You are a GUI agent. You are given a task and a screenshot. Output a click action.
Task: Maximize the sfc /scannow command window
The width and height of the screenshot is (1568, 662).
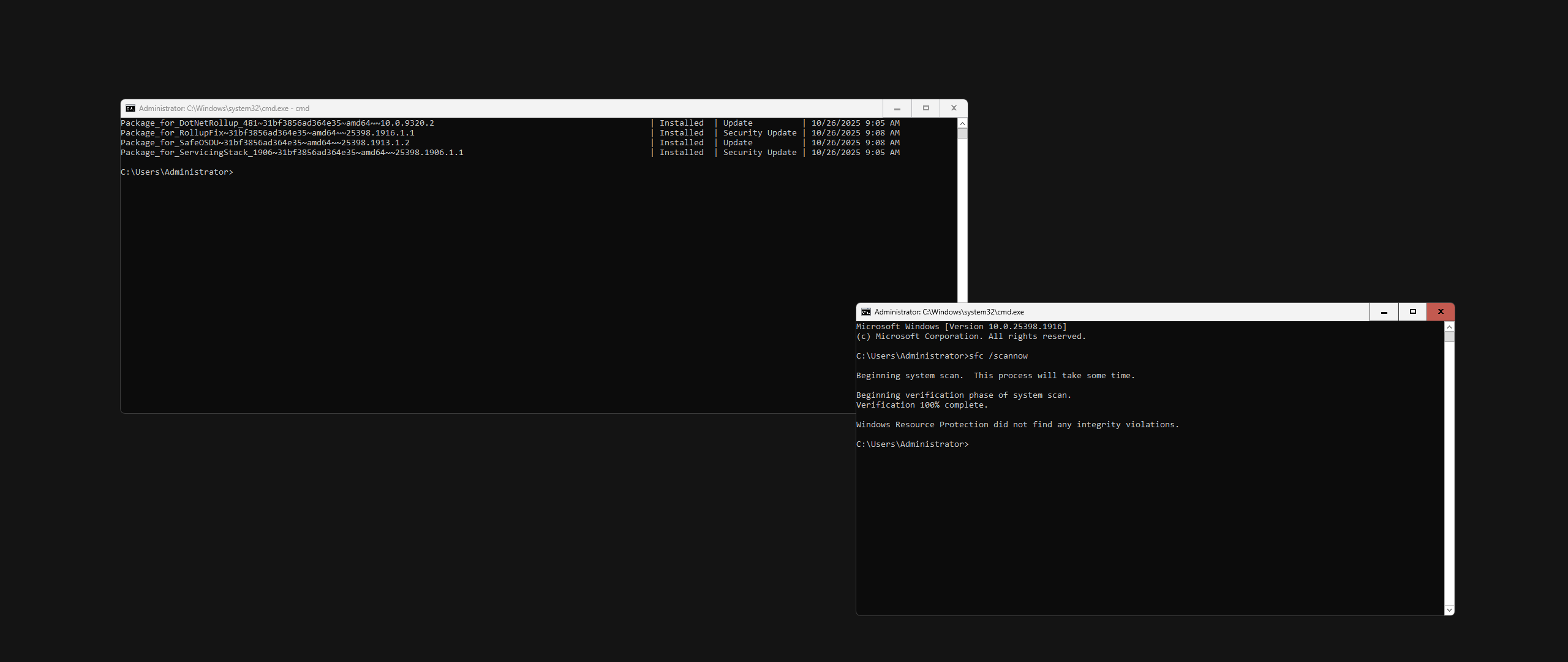click(x=1413, y=312)
